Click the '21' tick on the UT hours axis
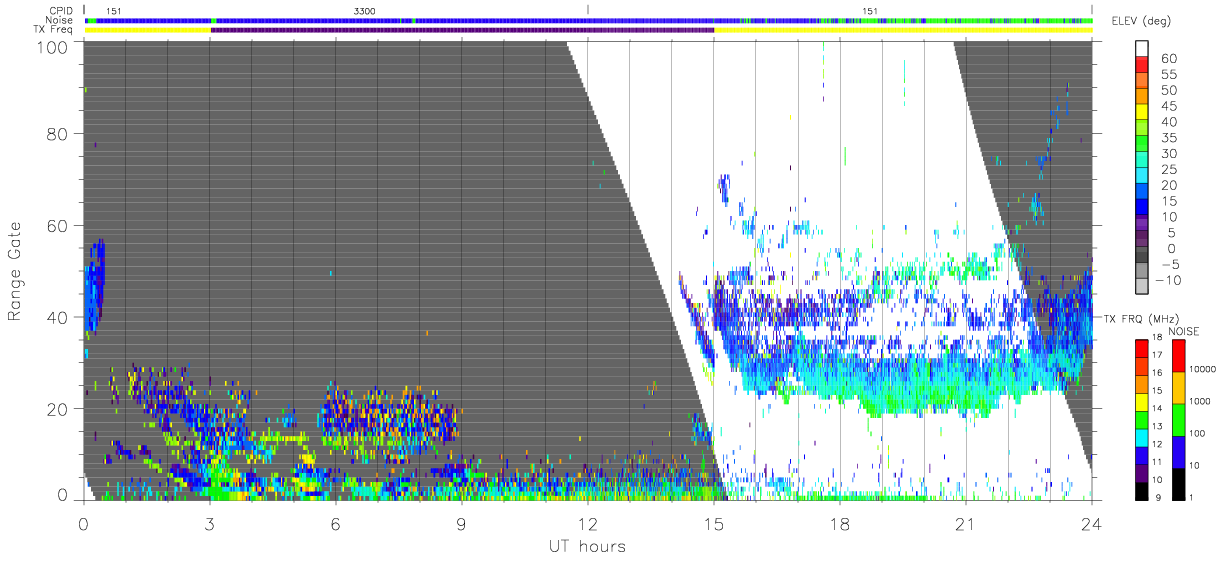 pyautogui.click(x=965, y=522)
